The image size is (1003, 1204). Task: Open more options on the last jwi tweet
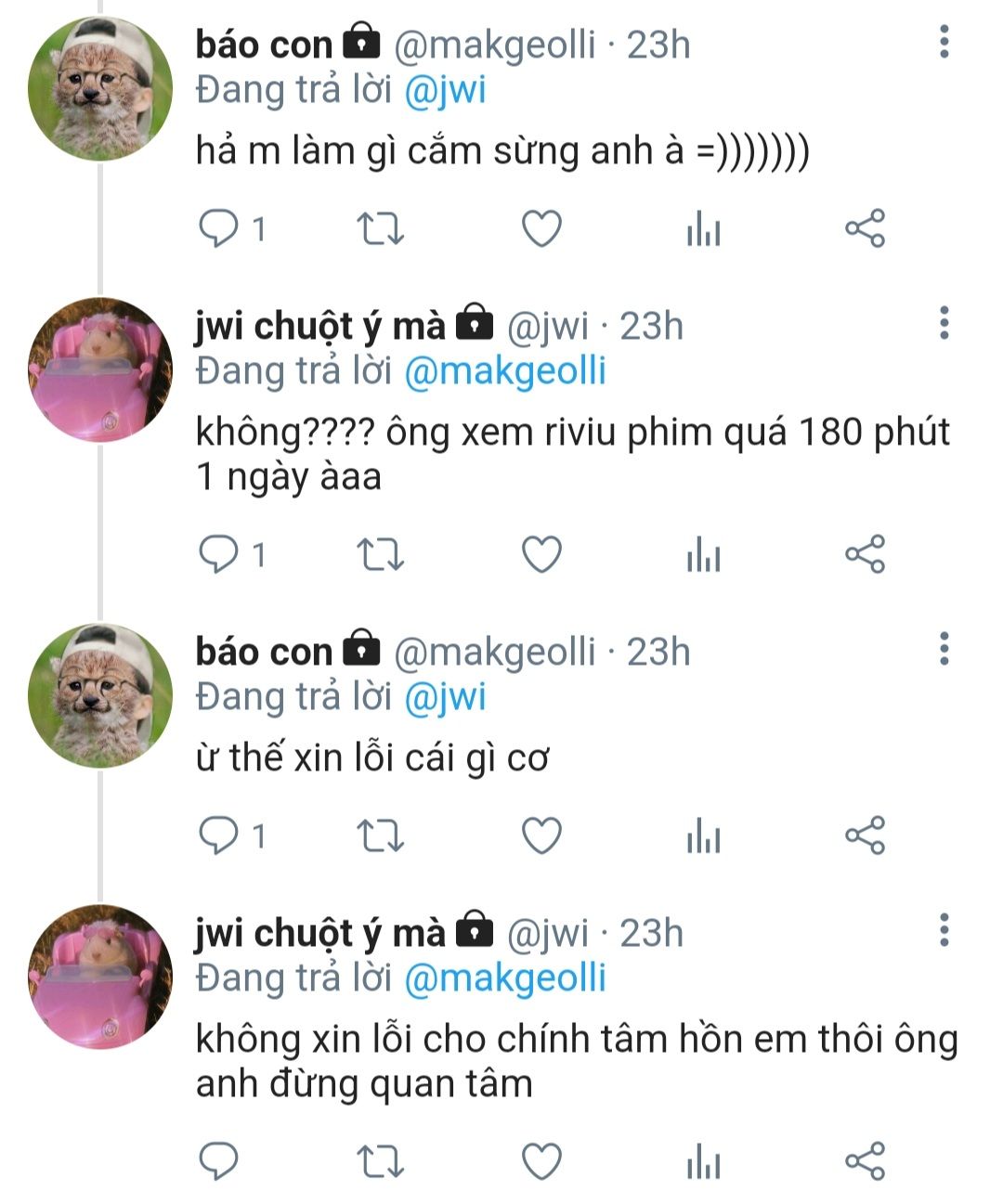tap(944, 929)
